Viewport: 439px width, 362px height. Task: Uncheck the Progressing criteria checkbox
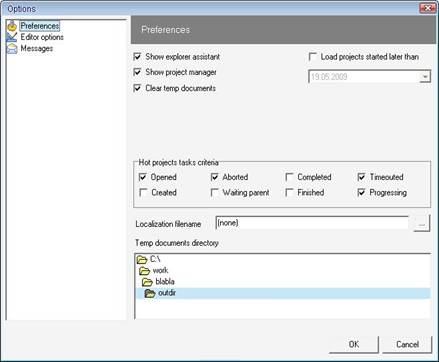point(362,192)
